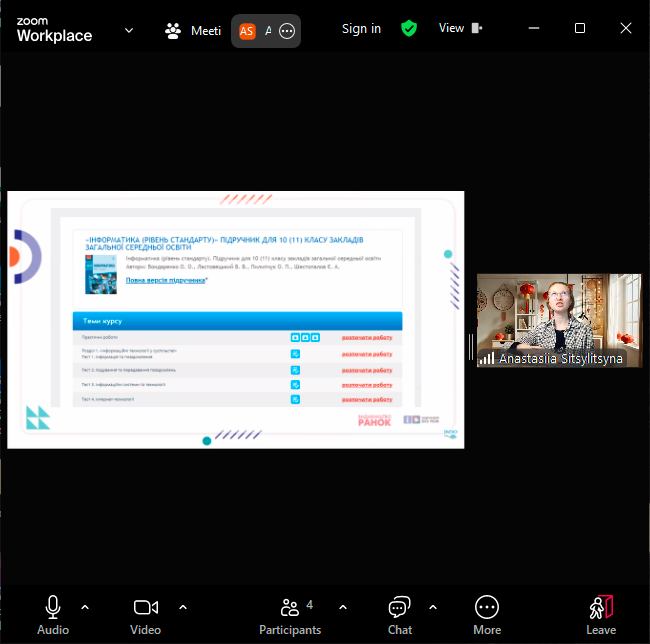Open the Zoom Workplace dropdown chevron
The image size is (650, 644).
(x=129, y=30)
